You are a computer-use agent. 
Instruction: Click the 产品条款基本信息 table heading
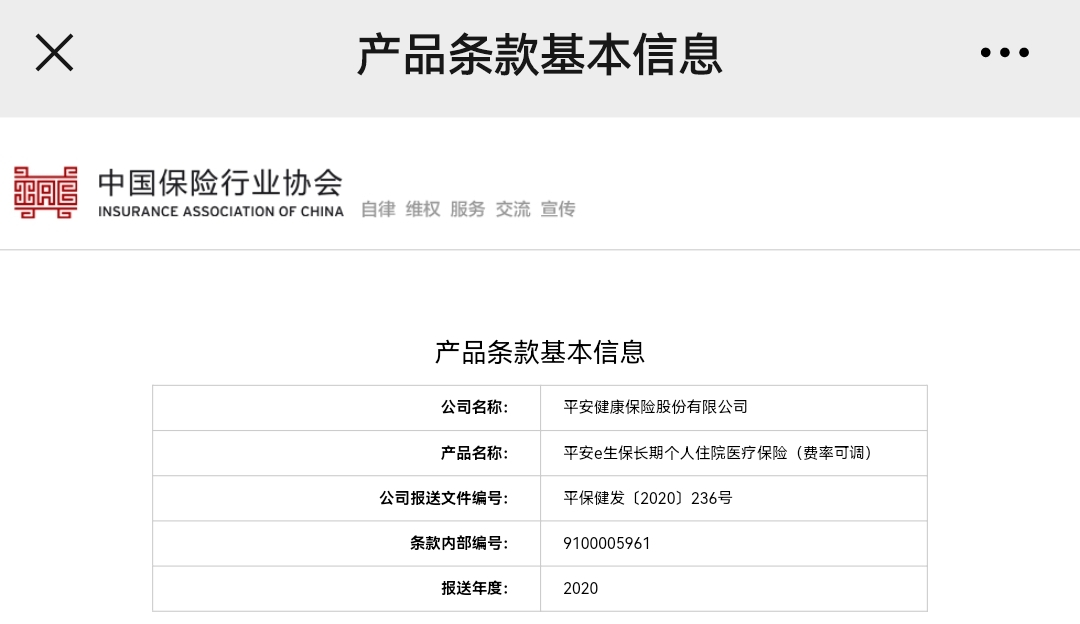coord(540,352)
